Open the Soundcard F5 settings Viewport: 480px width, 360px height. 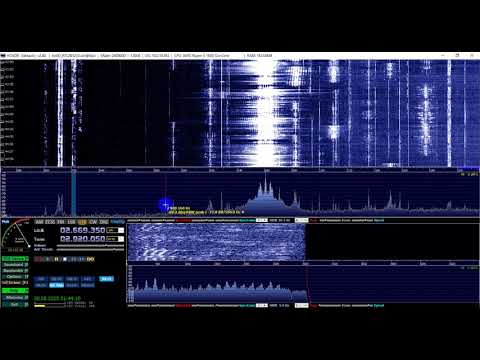tap(15, 264)
